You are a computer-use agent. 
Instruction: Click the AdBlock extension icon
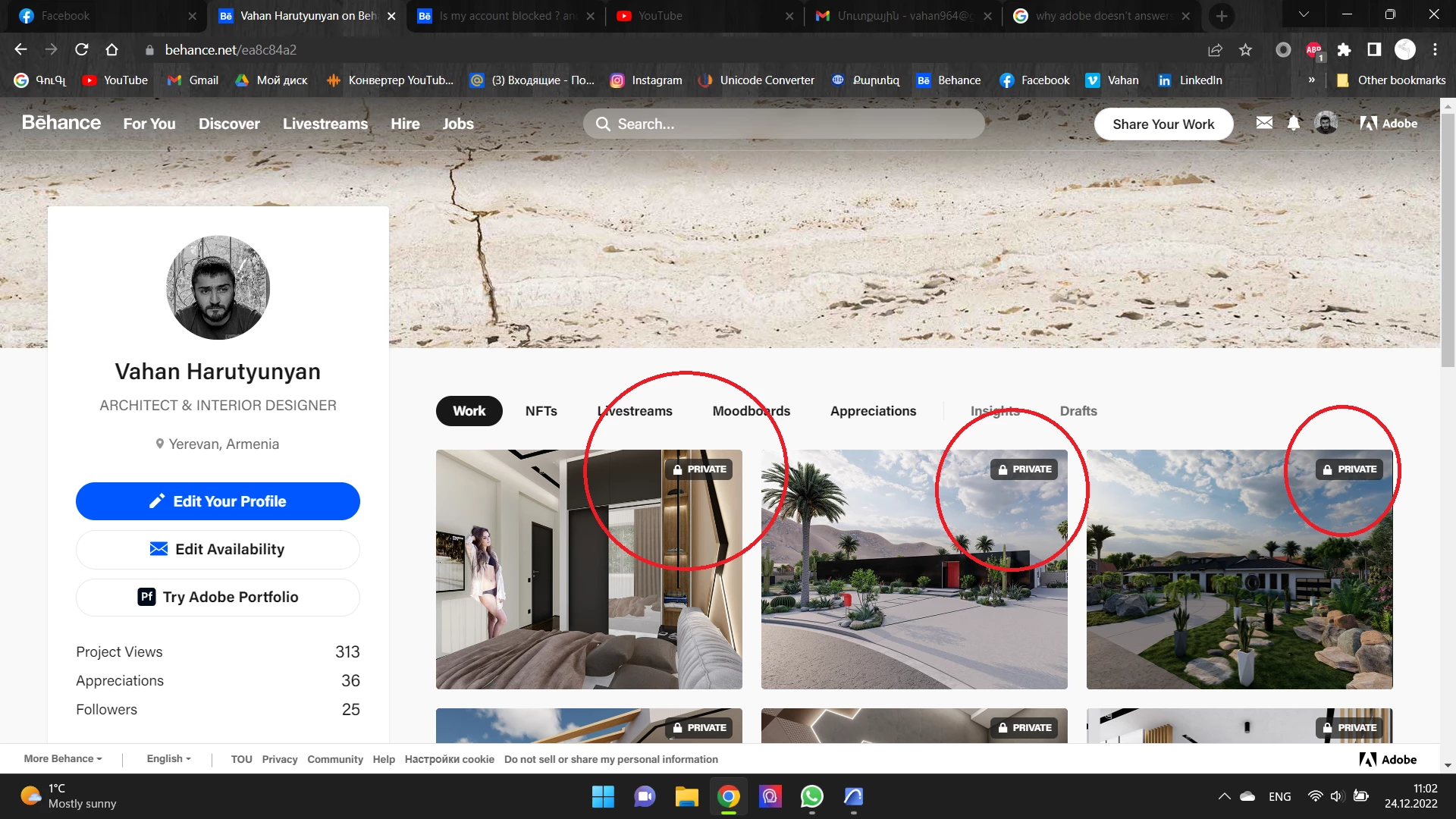click(1314, 50)
